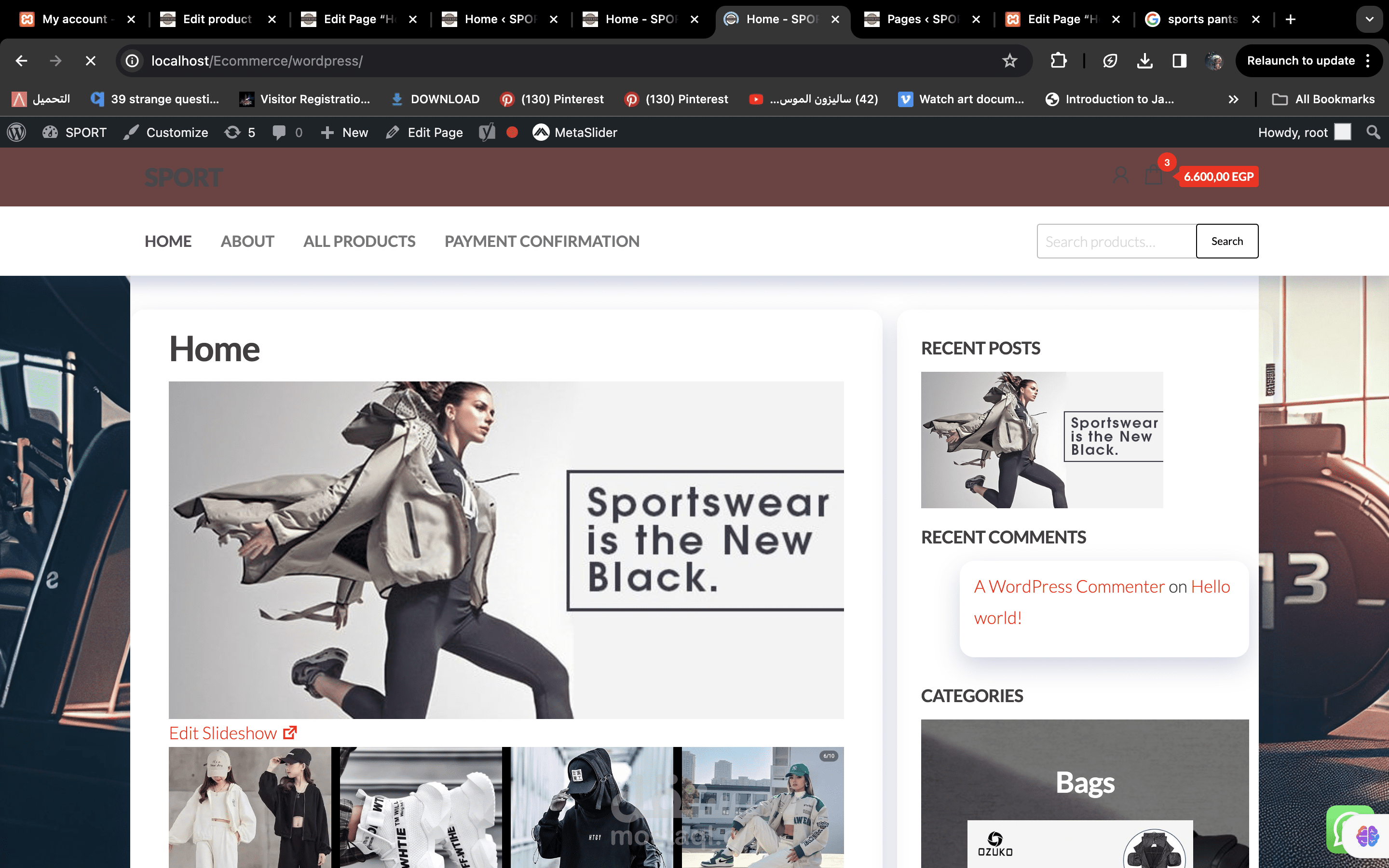Viewport: 1389px width, 868px height.
Task: Focus the Search products input field
Action: pyautogui.click(x=1117, y=241)
